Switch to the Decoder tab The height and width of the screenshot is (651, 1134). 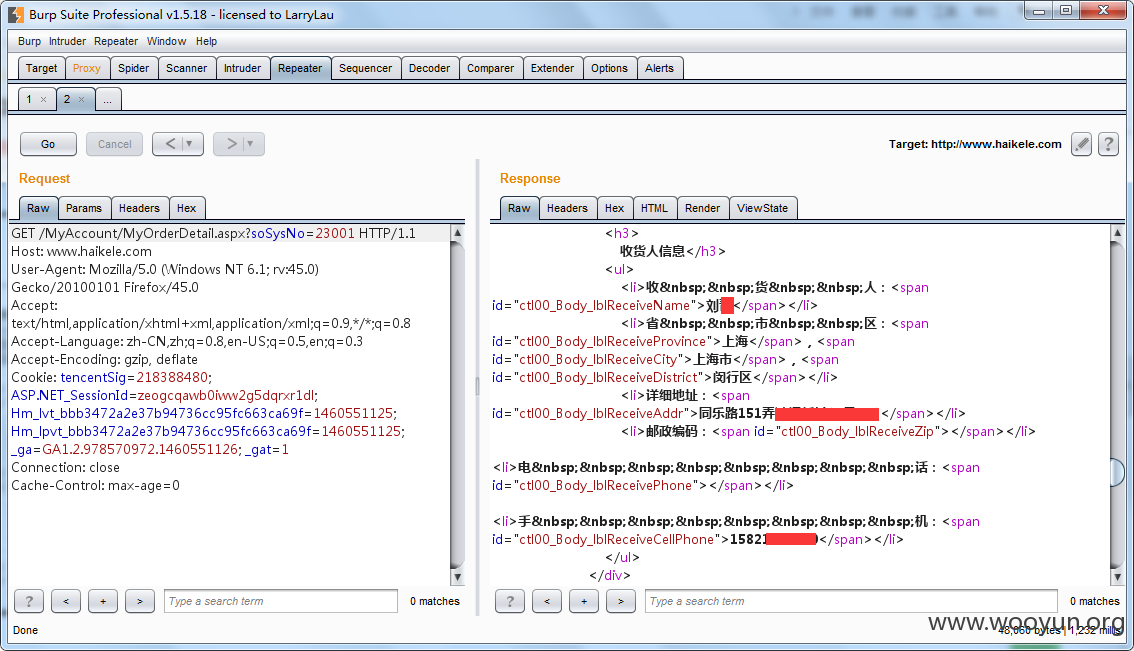click(430, 68)
